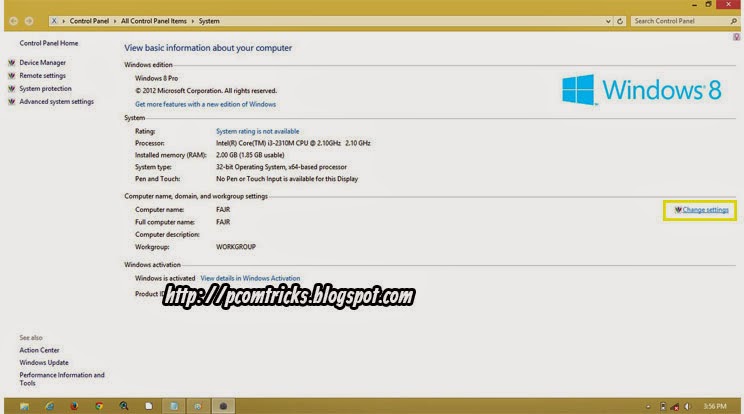Click the Windows 8 logo
744x414 pixels.
[x=642, y=90]
